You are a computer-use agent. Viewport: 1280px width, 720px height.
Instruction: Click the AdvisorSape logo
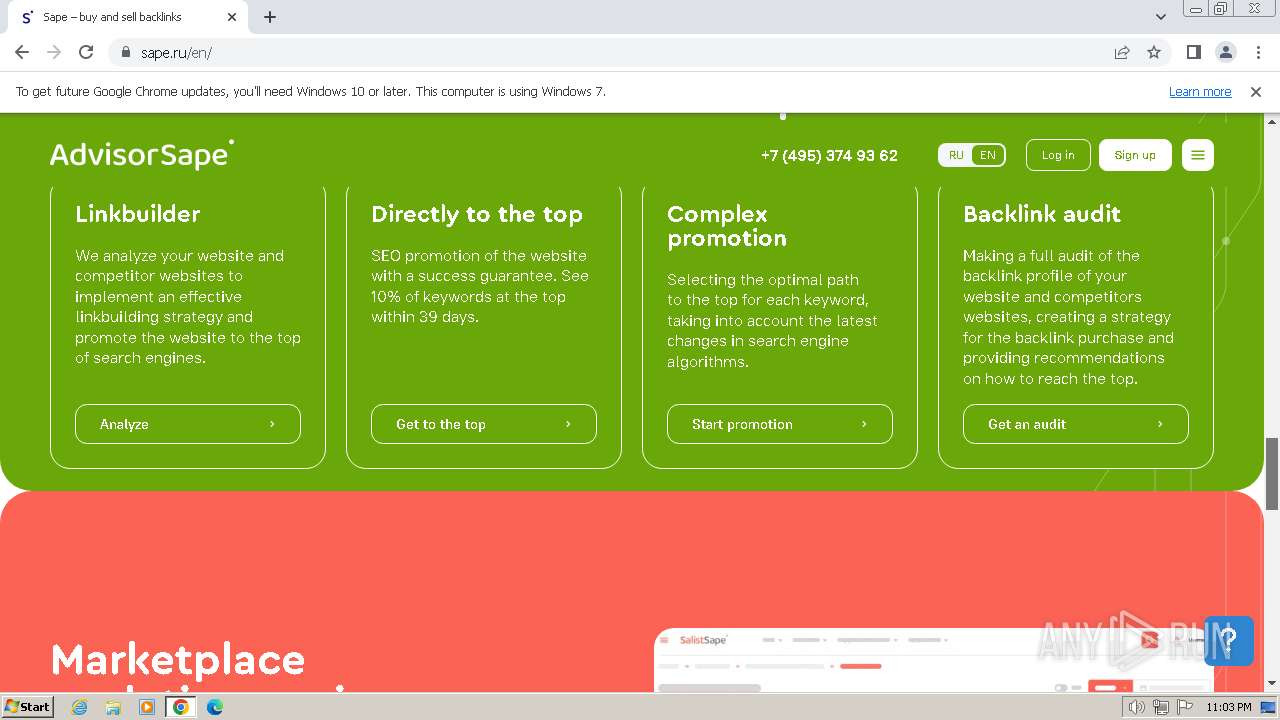point(141,154)
